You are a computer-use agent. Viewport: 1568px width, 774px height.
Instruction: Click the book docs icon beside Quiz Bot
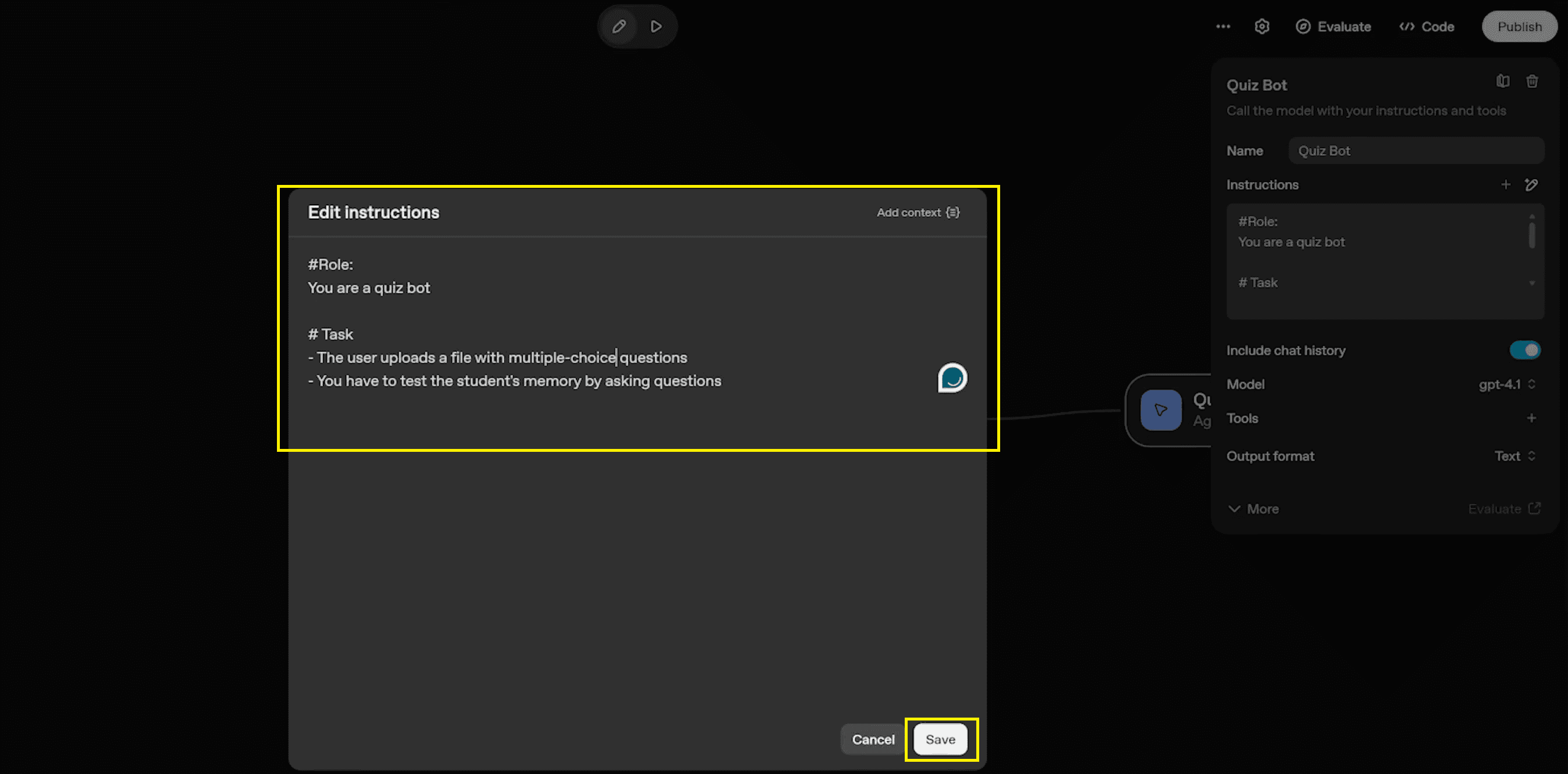tap(1503, 81)
